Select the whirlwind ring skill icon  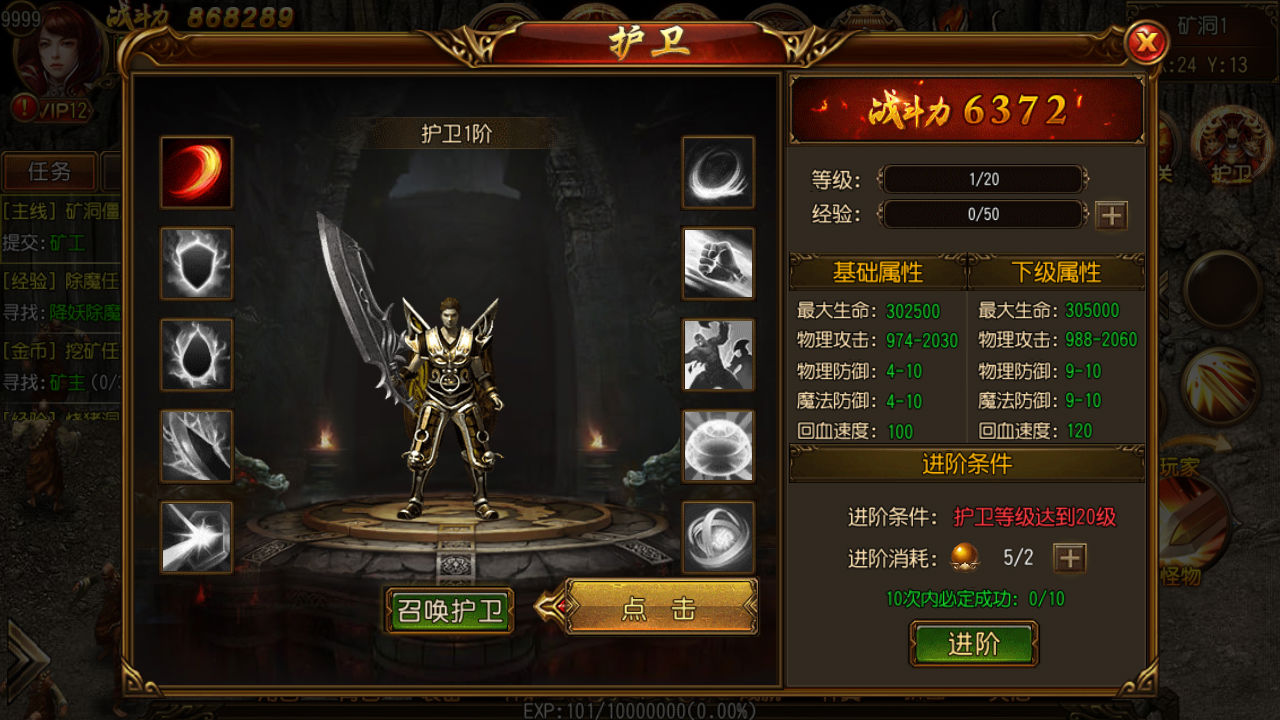718,172
